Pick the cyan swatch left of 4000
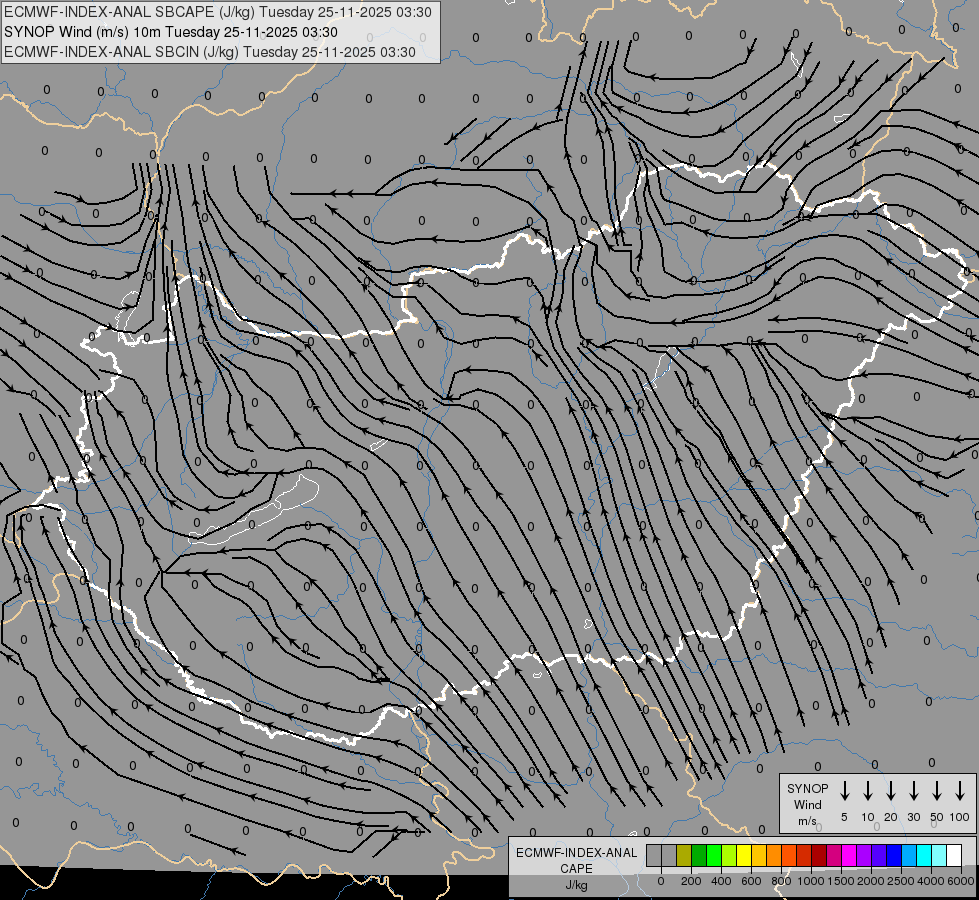This screenshot has width=979, height=900. point(924,855)
